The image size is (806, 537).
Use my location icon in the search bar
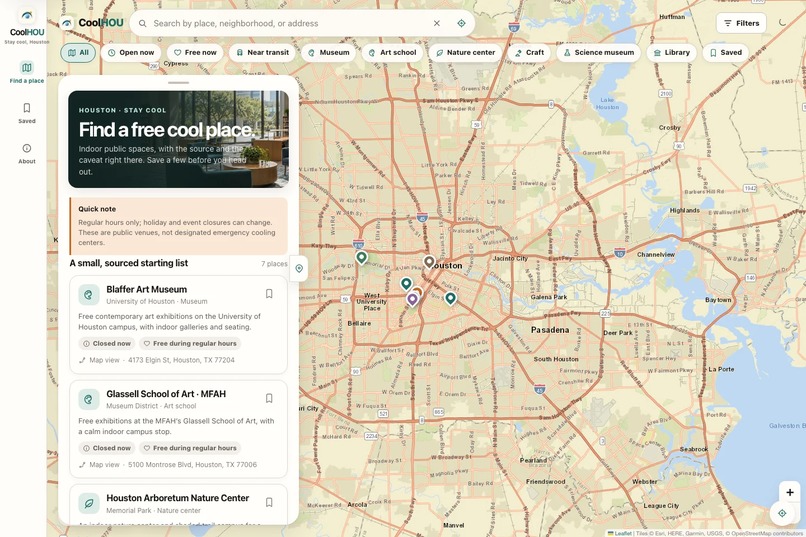tap(461, 23)
